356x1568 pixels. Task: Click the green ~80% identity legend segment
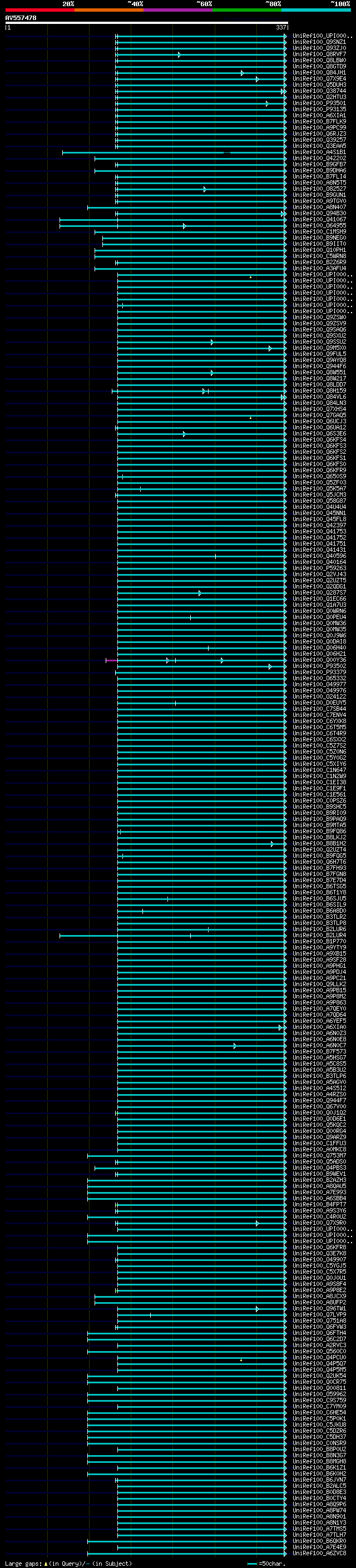coord(247,10)
